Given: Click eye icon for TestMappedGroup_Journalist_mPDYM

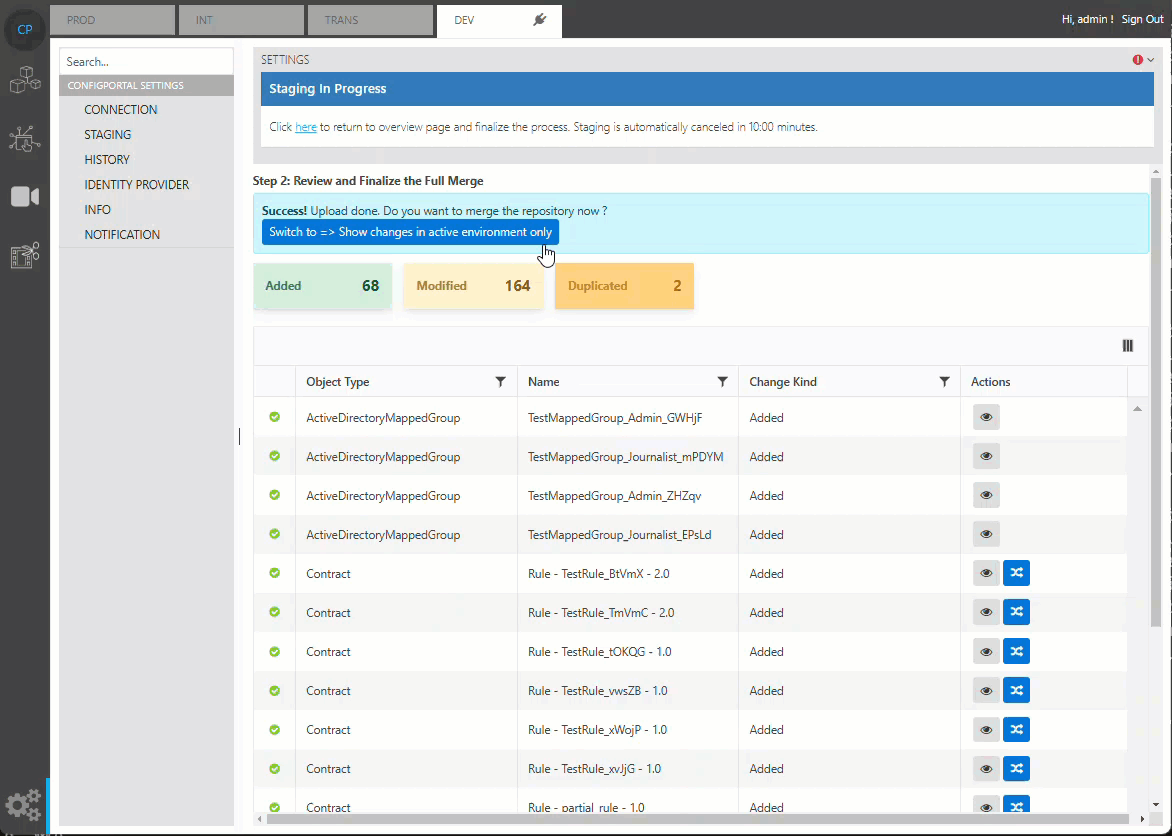Looking at the screenshot, I should tap(986, 456).
